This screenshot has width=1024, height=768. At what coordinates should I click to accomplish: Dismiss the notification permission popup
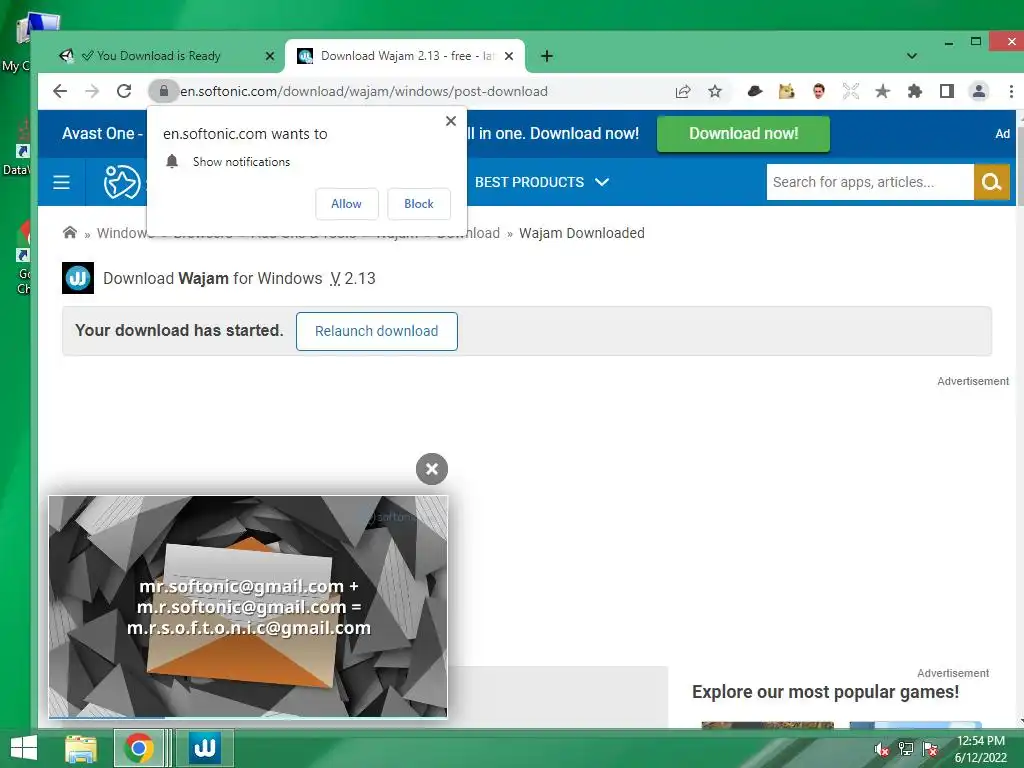451,121
